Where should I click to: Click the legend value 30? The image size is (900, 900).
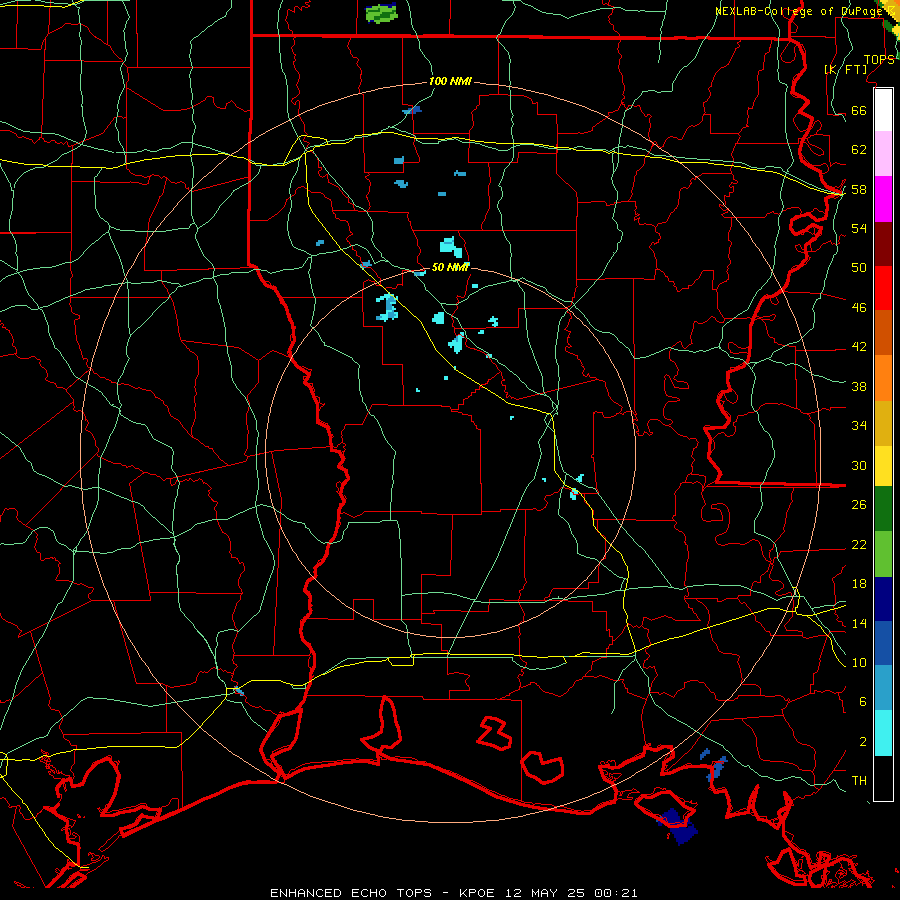859,465
